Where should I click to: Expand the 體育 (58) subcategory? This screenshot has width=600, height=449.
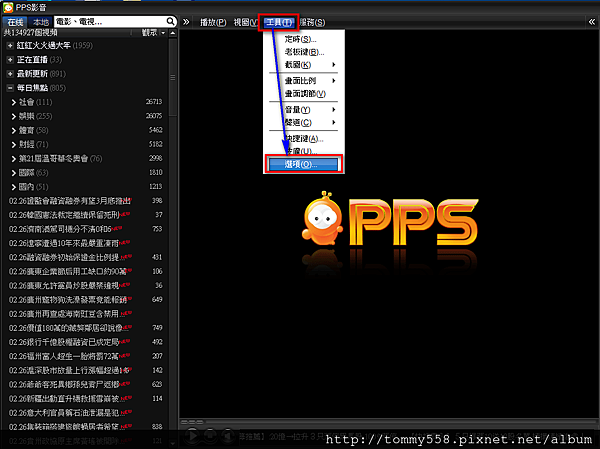tap(14, 131)
